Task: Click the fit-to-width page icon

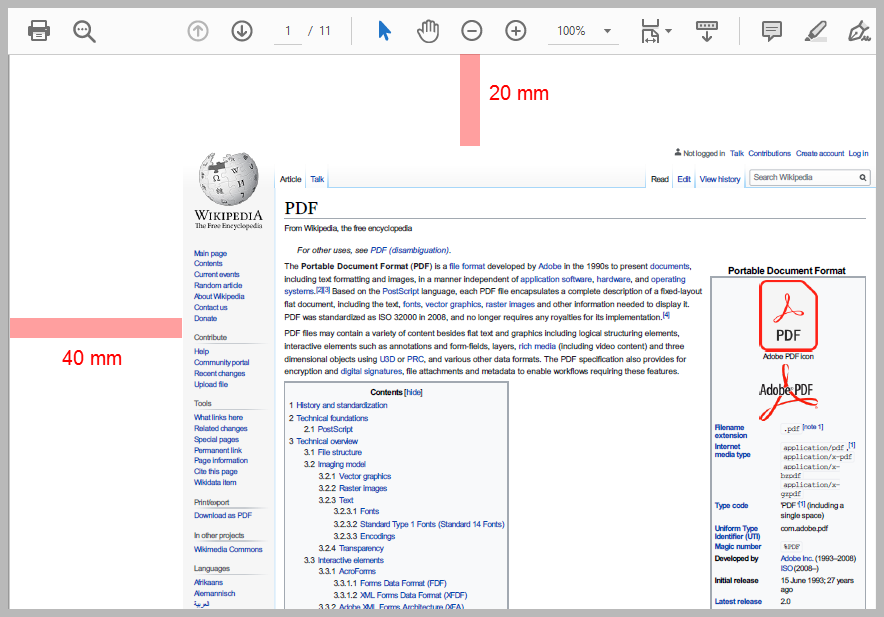Action: coord(650,31)
